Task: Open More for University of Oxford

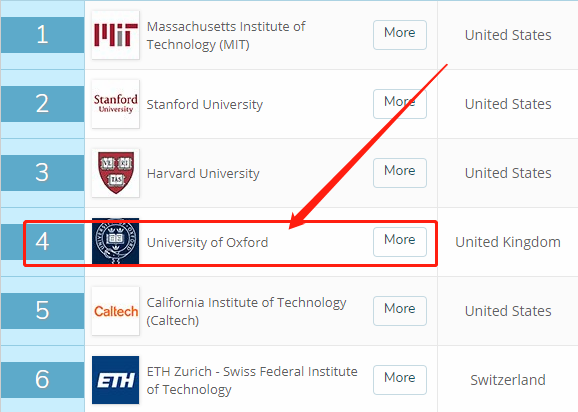Action: pyautogui.click(x=400, y=241)
